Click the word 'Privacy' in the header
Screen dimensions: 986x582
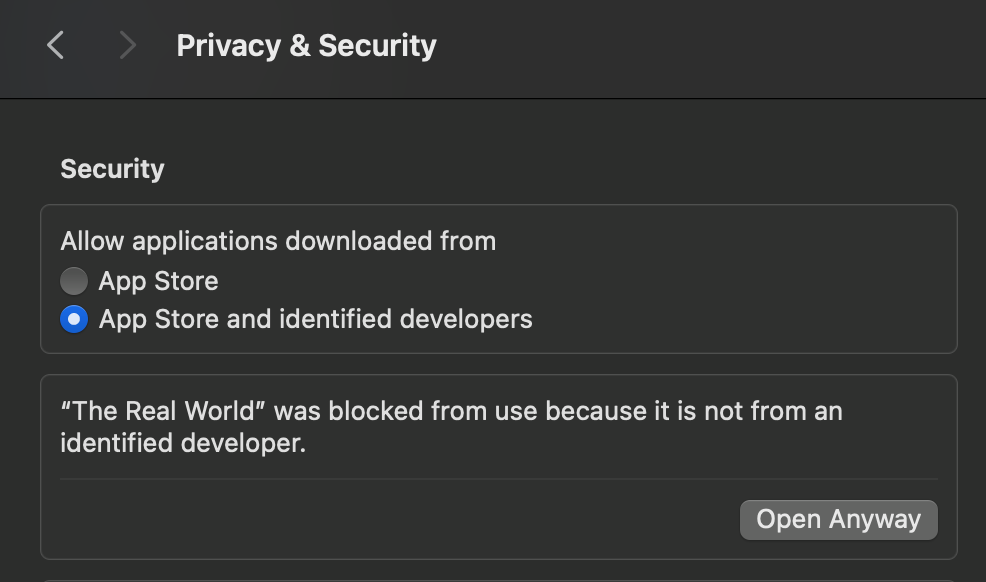point(228,46)
